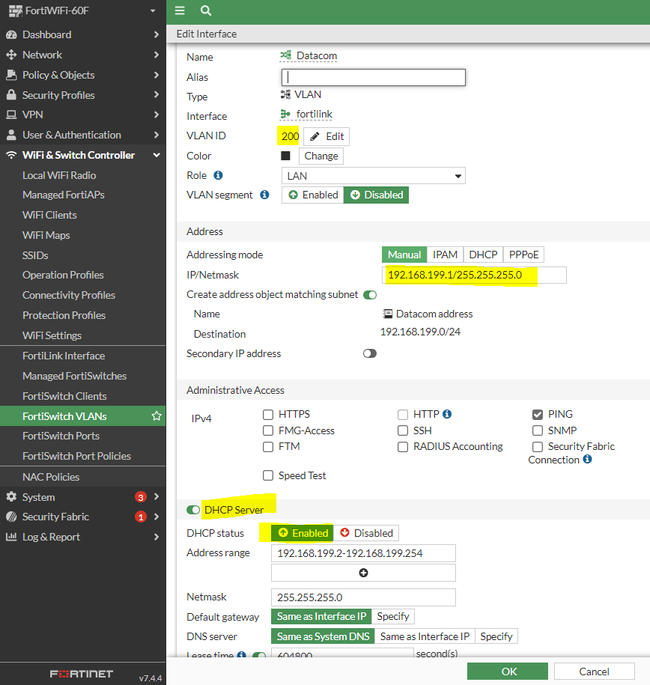Screen dimensions: 650x685
Task: Set DNS server to Same as Interface IP
Action: tap(425, 637)
